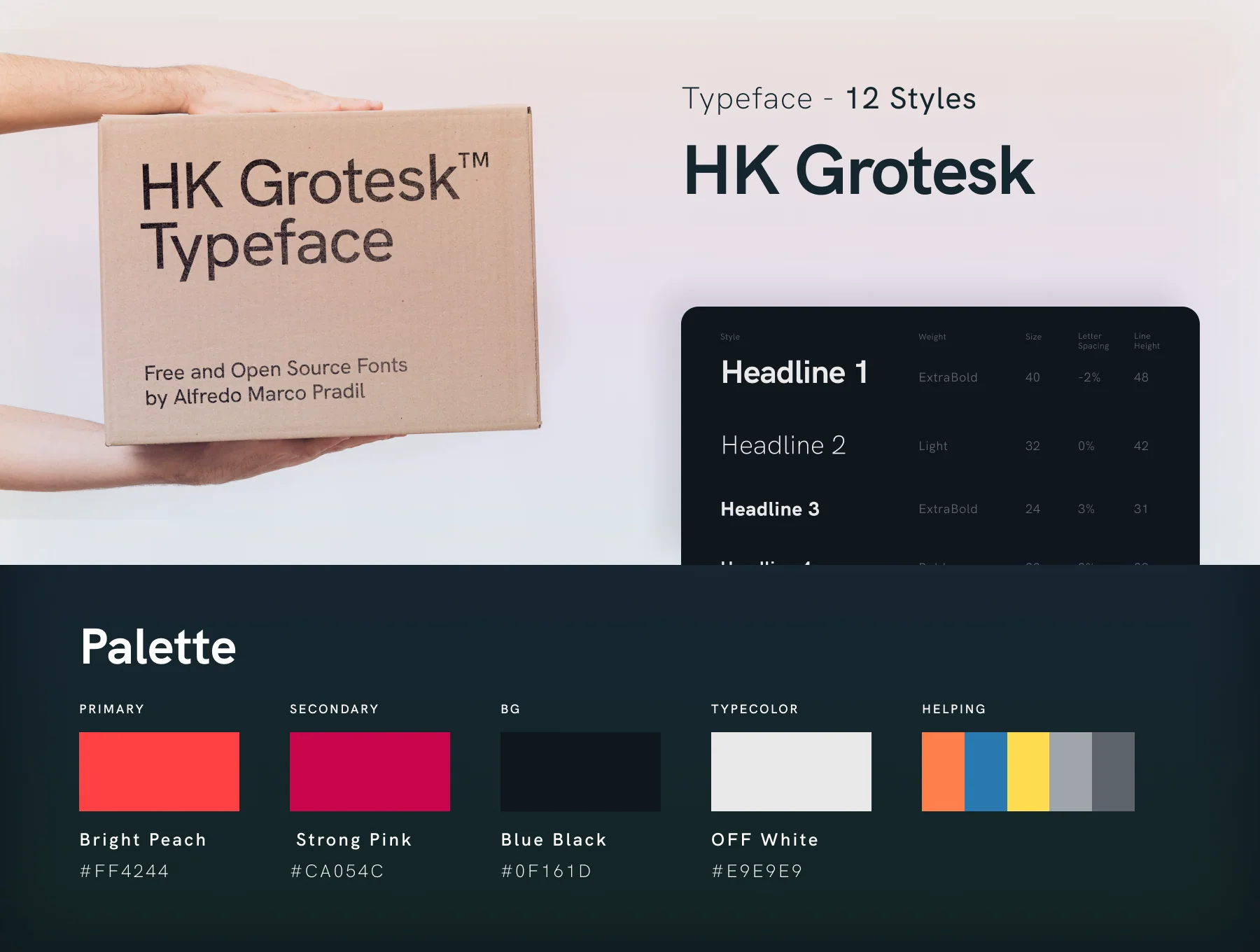1260x952 pixels.
Task: Select 'by Alfredo Marco Pradil' on the box
Action: [x=255, y=394]
